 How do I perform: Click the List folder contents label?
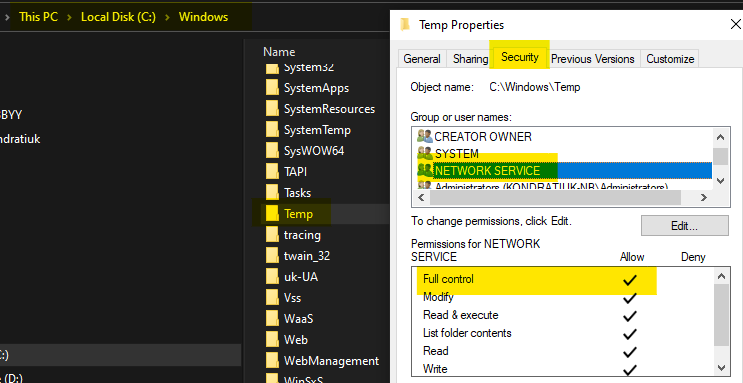click(467, 333)
